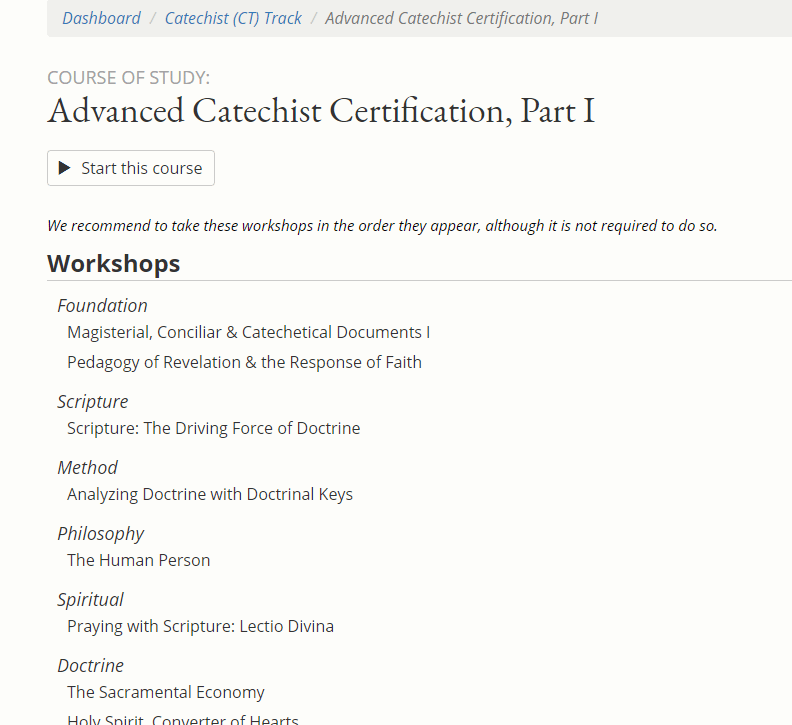Click the Foundation category heading
Screen dimensions: 792x725
click(x=103, y=306)
